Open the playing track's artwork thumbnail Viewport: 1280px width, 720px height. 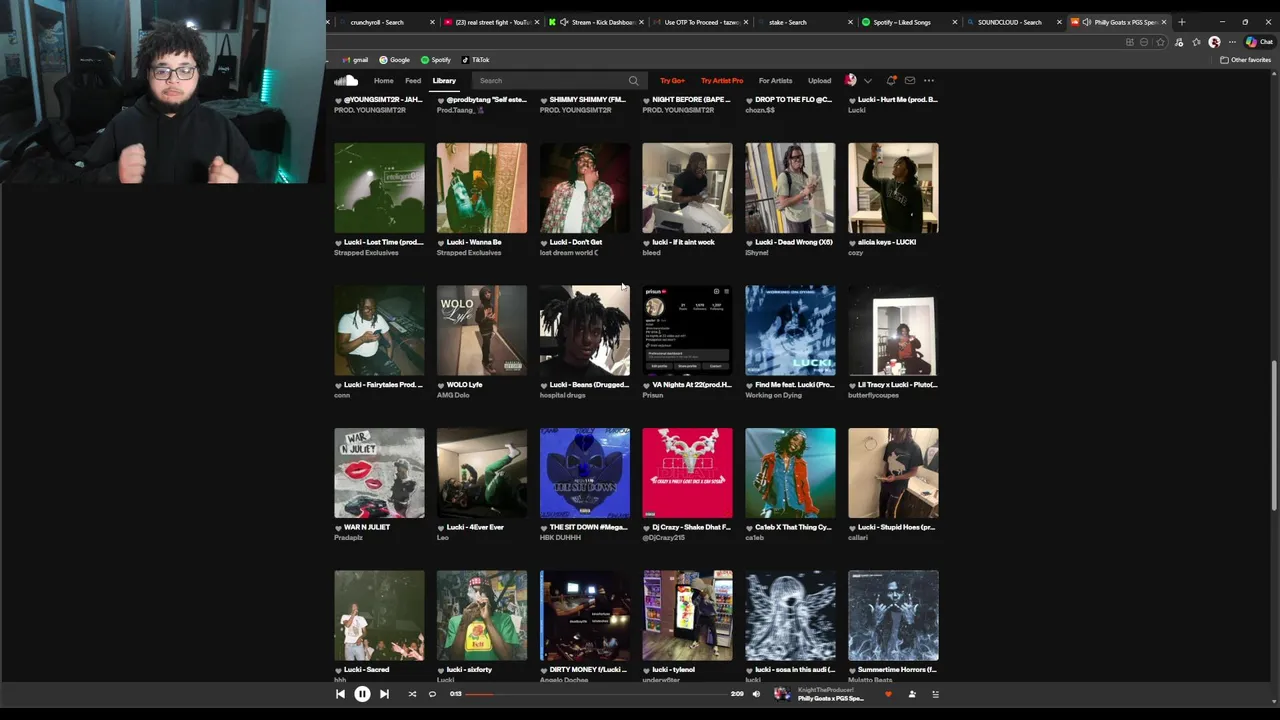[x=782, y=694]
